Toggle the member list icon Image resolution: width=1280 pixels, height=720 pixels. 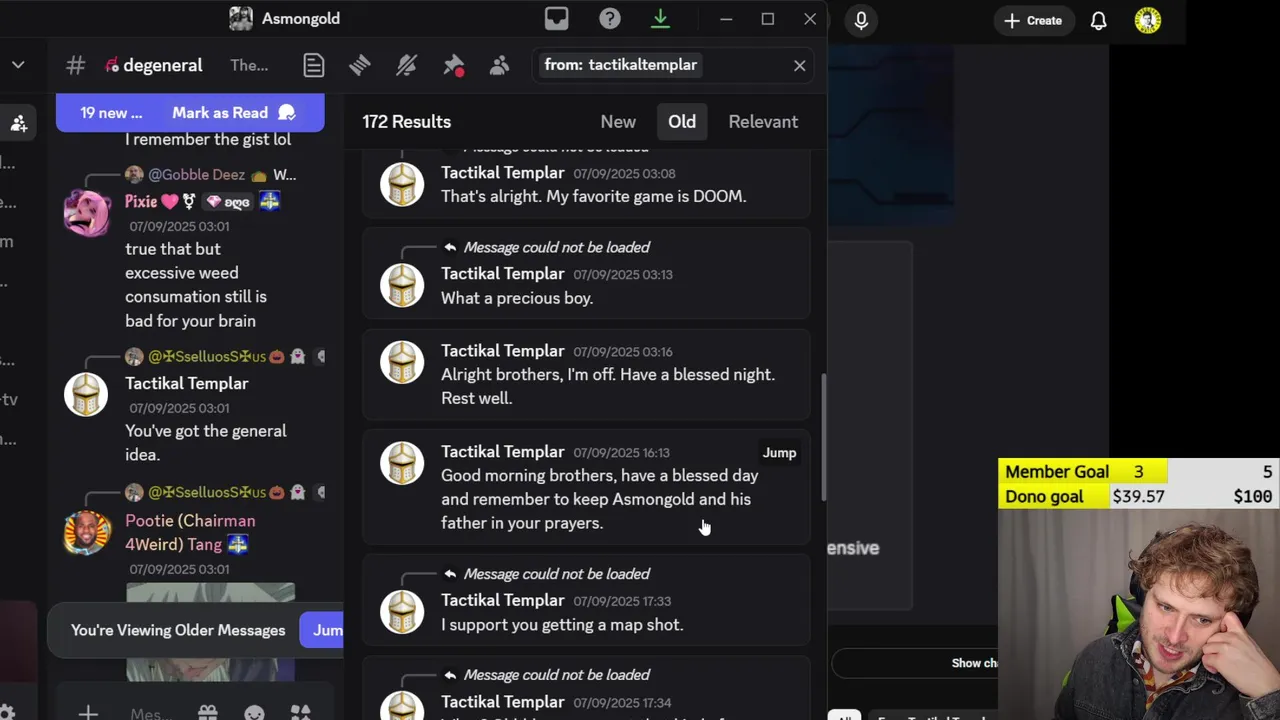(499, 65)
